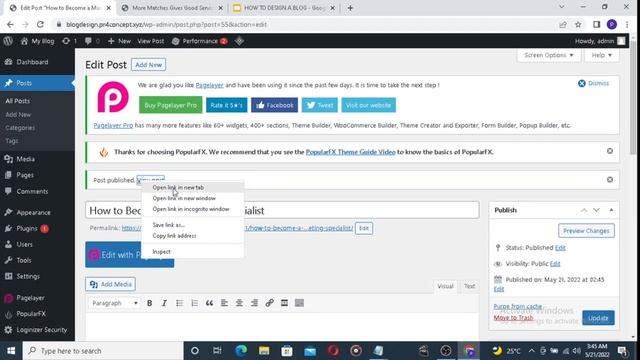640x360 pixels.
Task: Open the Performance menu in admin bar
Action: click(x=200, y=41)
